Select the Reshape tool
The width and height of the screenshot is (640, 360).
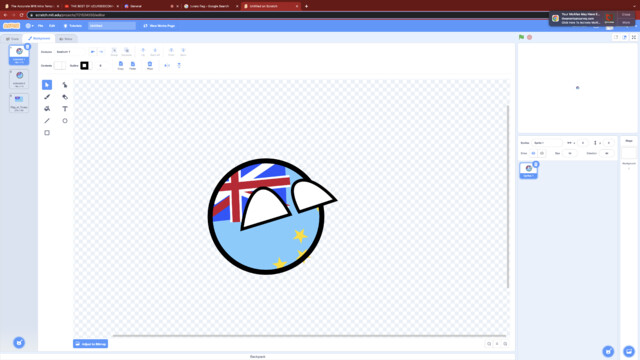(x=64, y=85)
